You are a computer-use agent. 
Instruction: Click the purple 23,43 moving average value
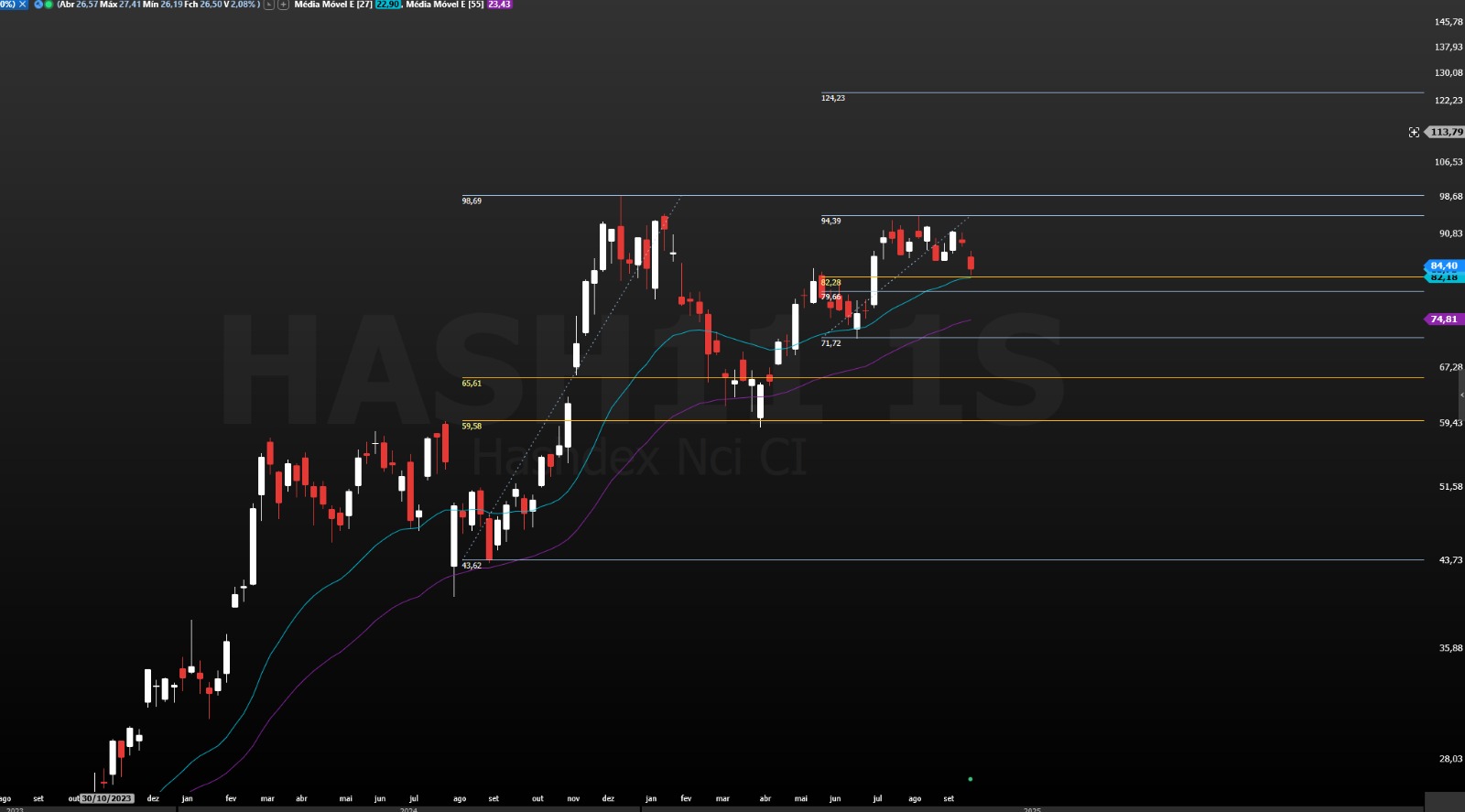click(x=500, y=5)
